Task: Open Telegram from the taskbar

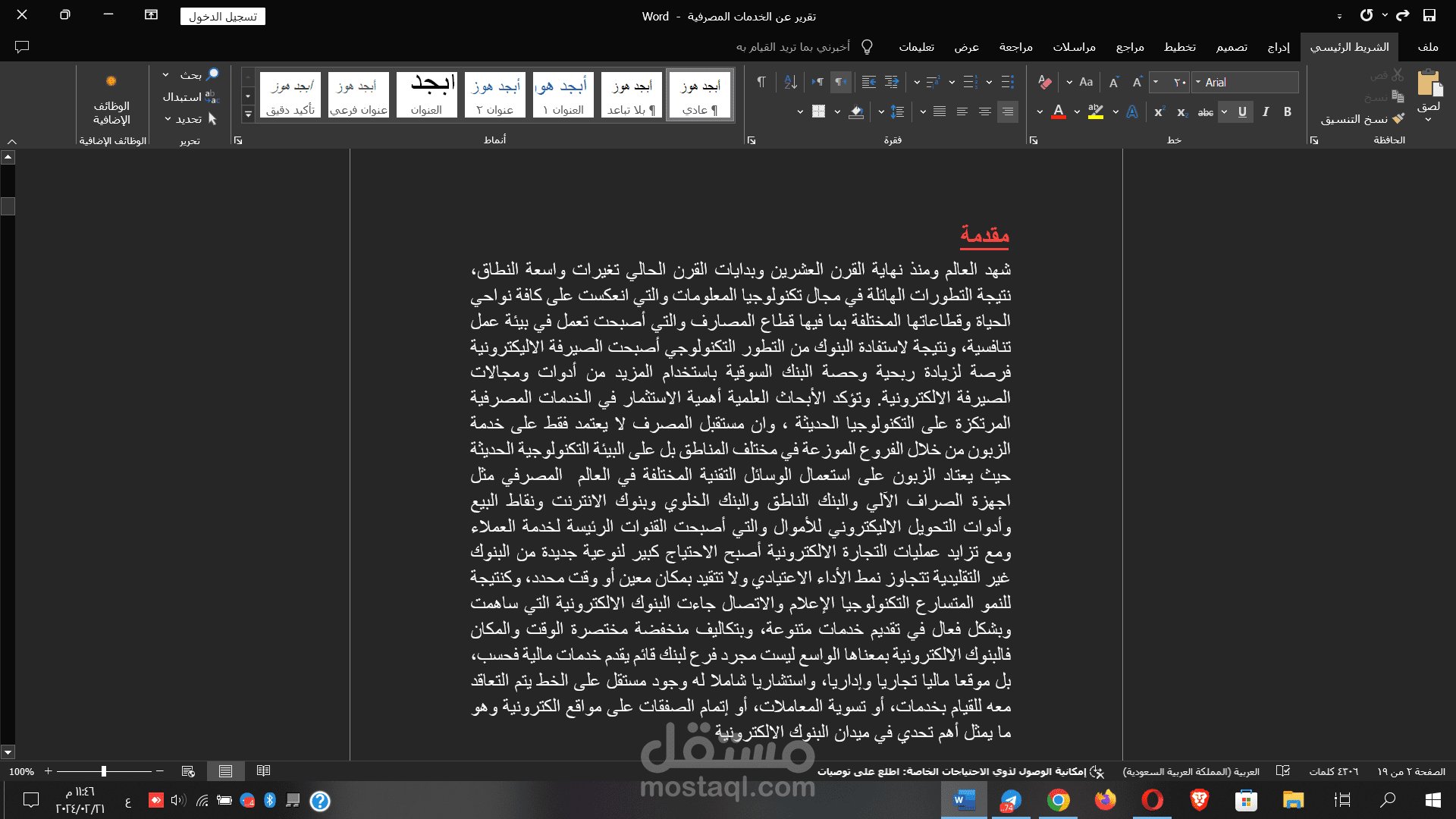Action: (x=1011, y=800)
